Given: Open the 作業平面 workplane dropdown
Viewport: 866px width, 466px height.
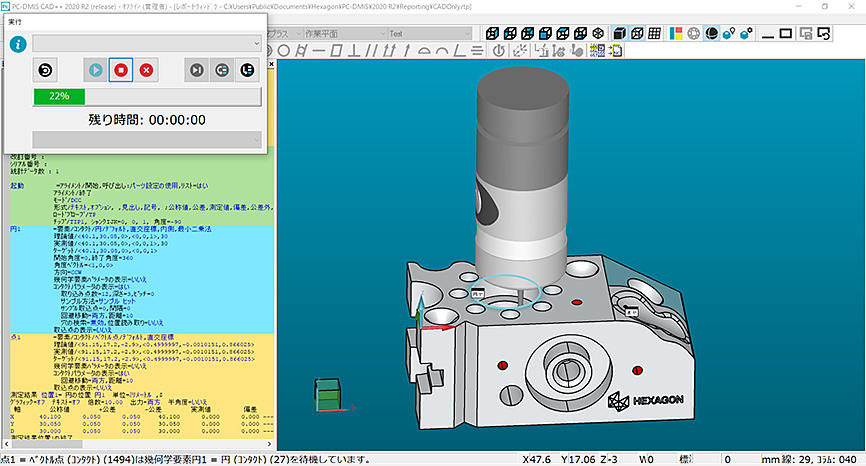Looking at the screenshot, I should 345,34.
